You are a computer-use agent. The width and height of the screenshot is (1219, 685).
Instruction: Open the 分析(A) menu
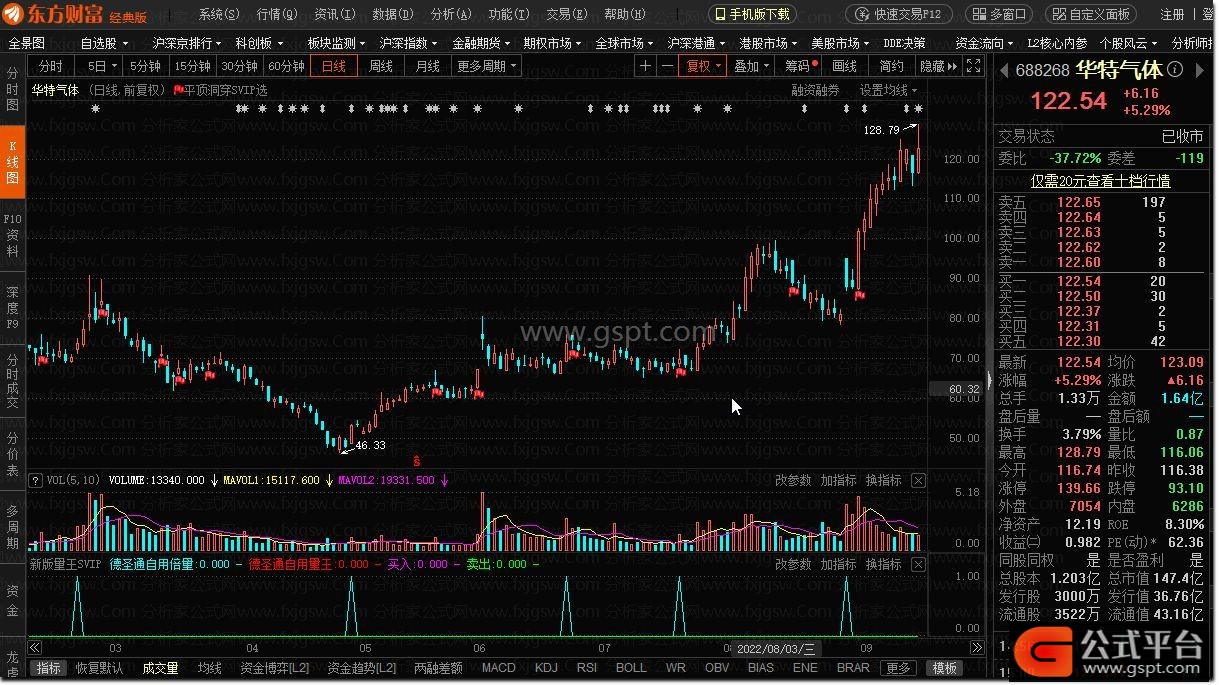(451, 14)
